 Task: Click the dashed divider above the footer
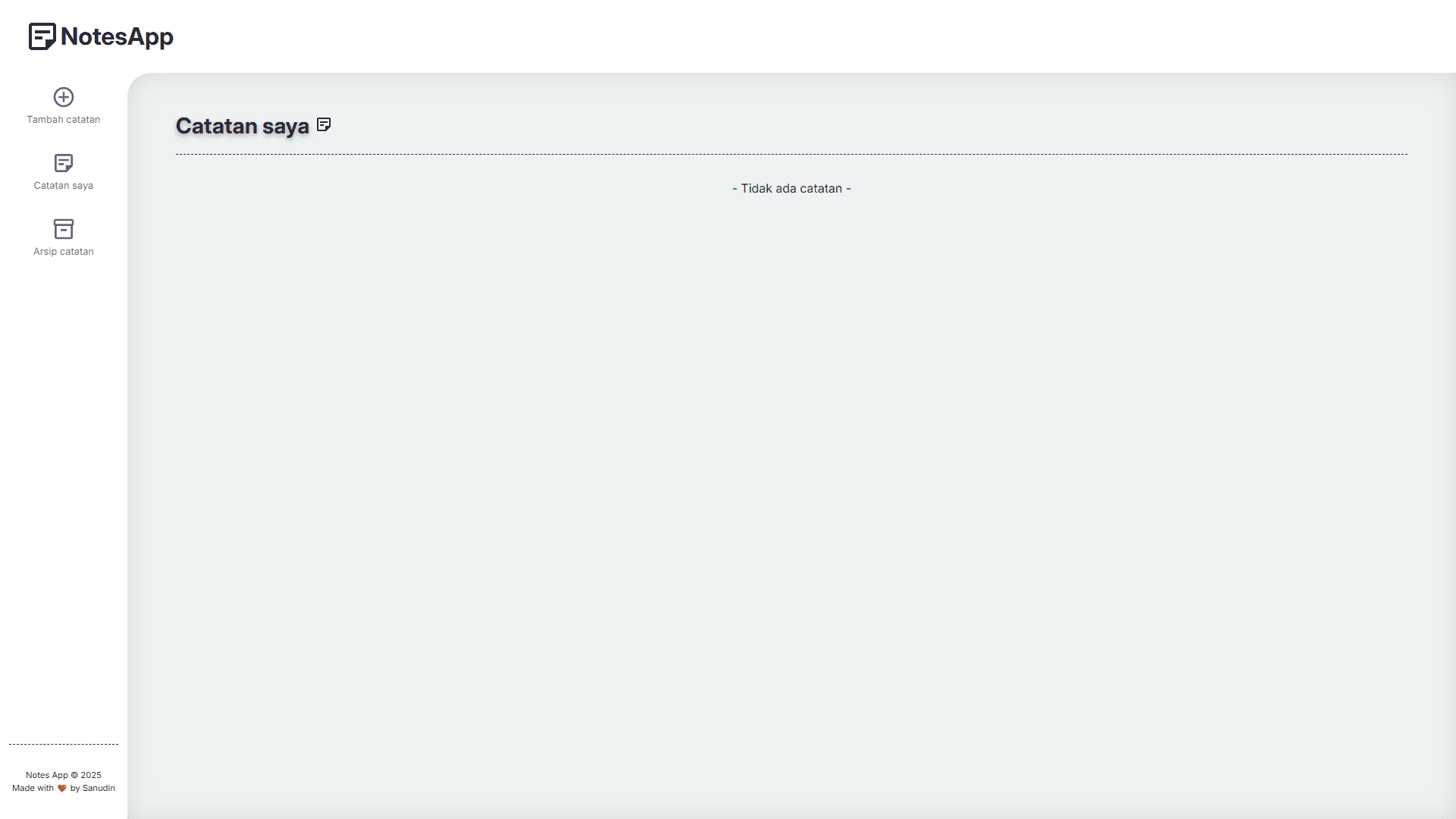[x=64, y=744]
